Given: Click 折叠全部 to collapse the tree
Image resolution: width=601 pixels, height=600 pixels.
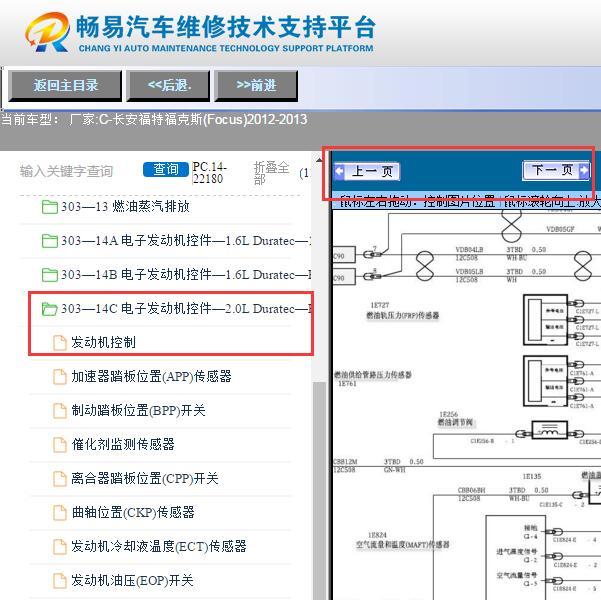Looking at the screenshot, I should (x=271, y=173).
